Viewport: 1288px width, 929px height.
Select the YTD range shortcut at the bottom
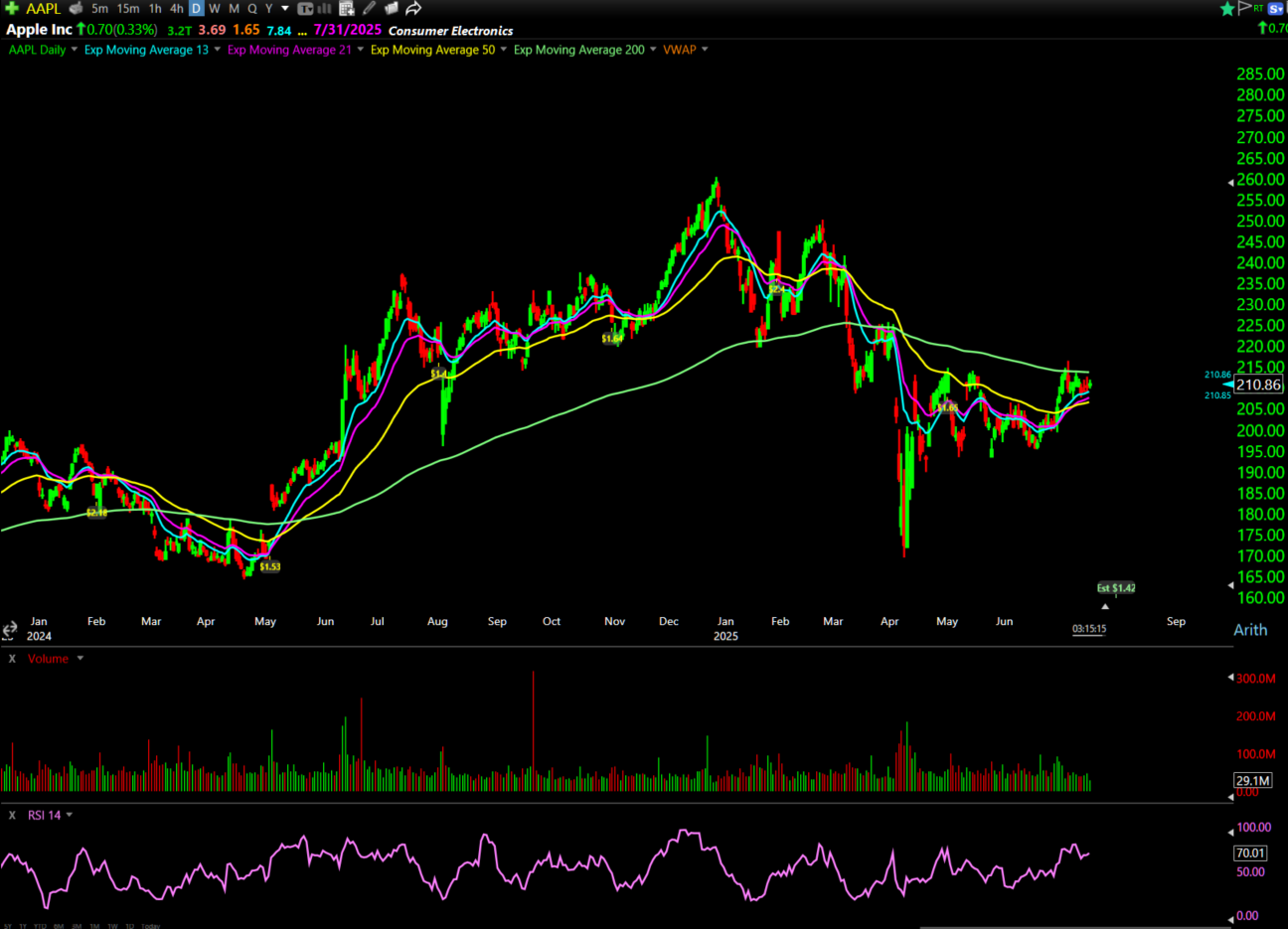(40, 925)
